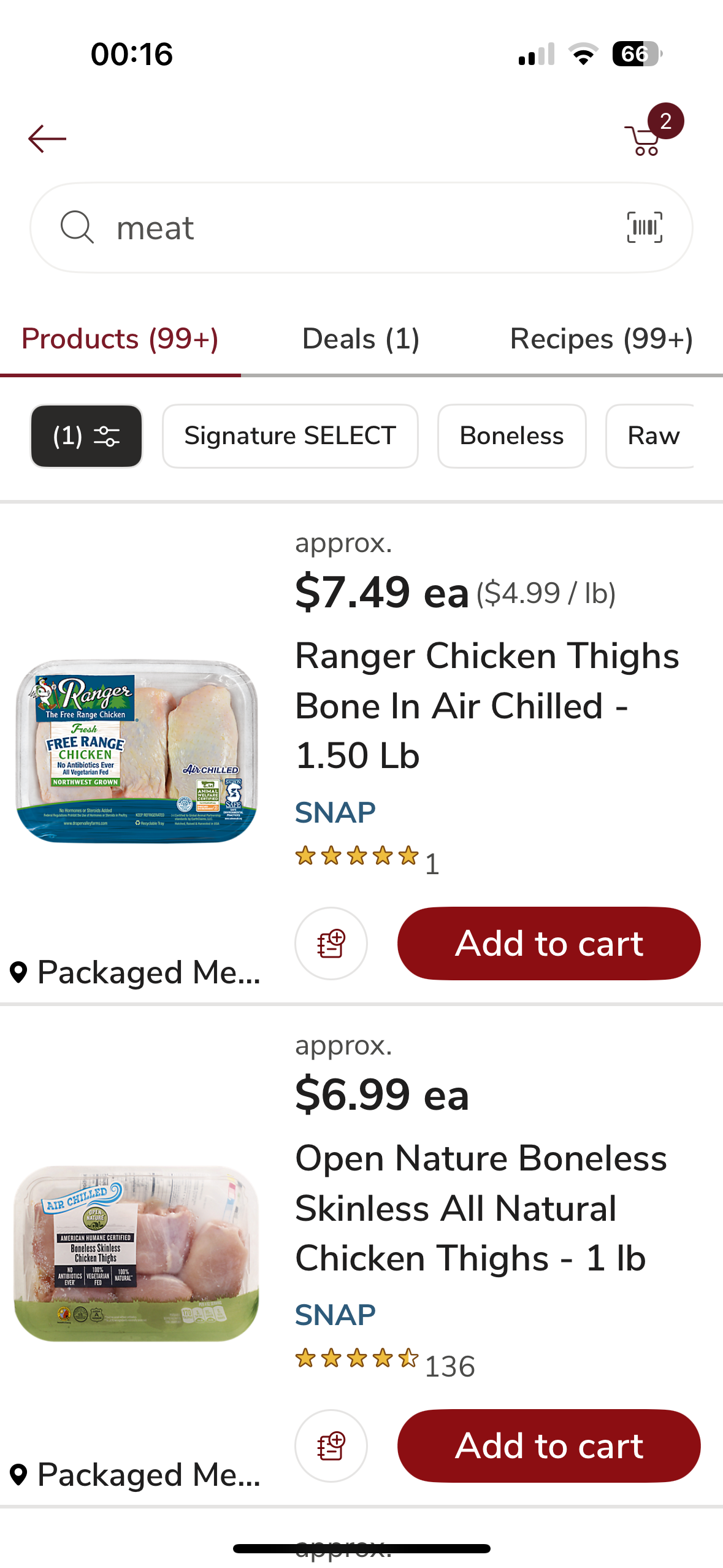Tap the back arrow icon
Screen dimensions: 723x1568
pyautogui.click(x=47, y=139)
